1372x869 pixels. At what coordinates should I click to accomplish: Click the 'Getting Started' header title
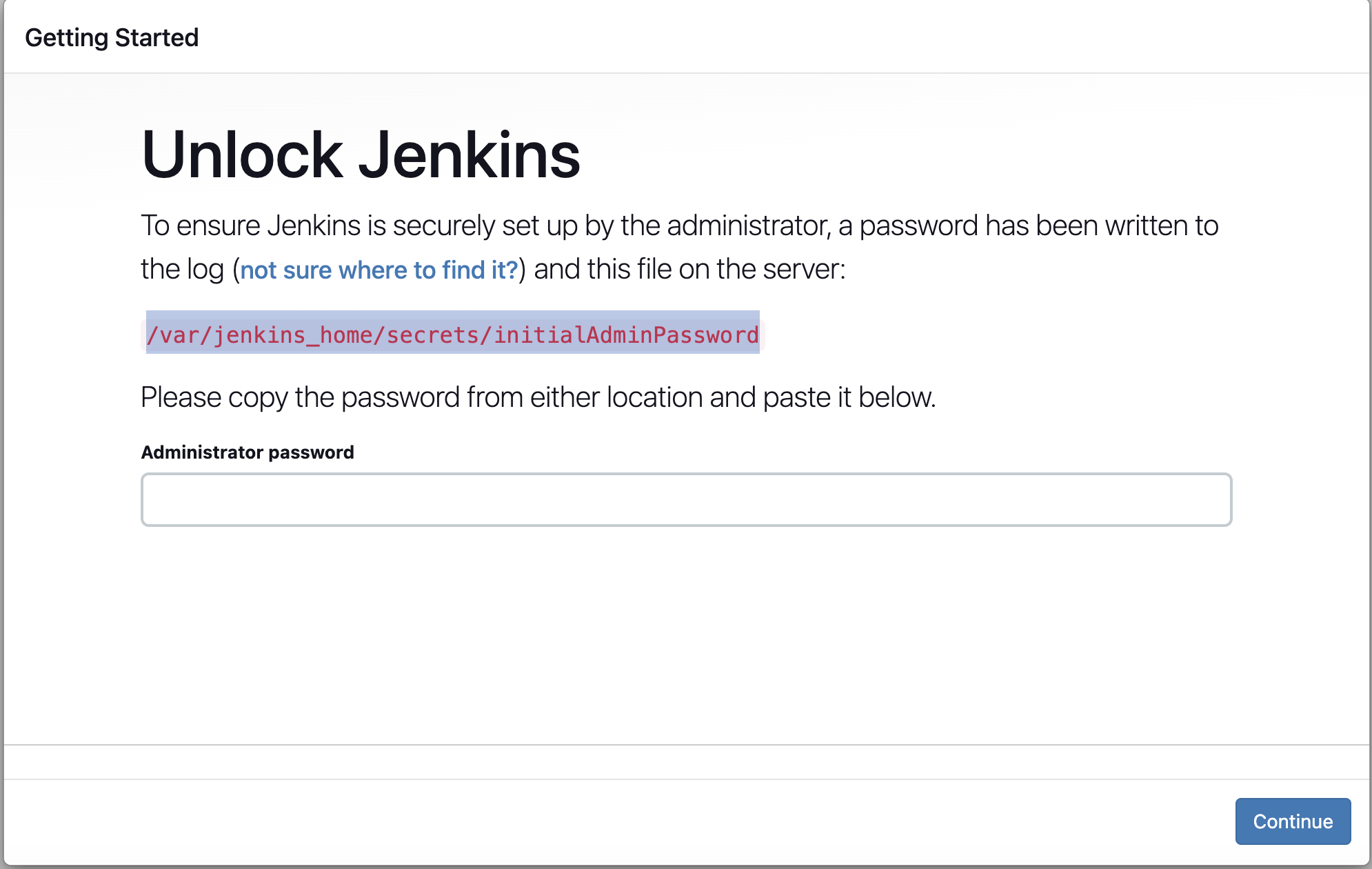112,37
